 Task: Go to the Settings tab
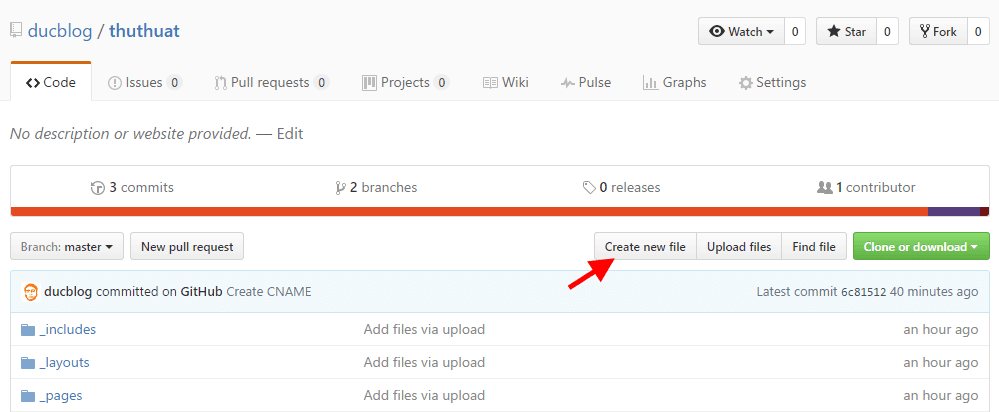click(772, 83)
